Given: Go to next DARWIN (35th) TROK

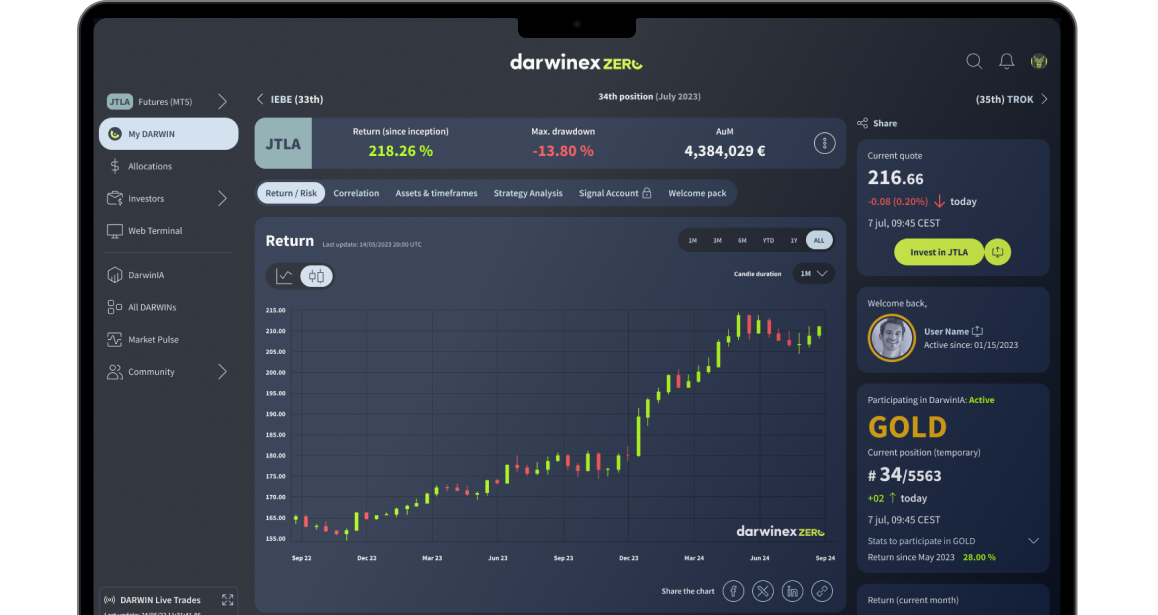Looking at the screenshot, I should [x=1012, y=99].
